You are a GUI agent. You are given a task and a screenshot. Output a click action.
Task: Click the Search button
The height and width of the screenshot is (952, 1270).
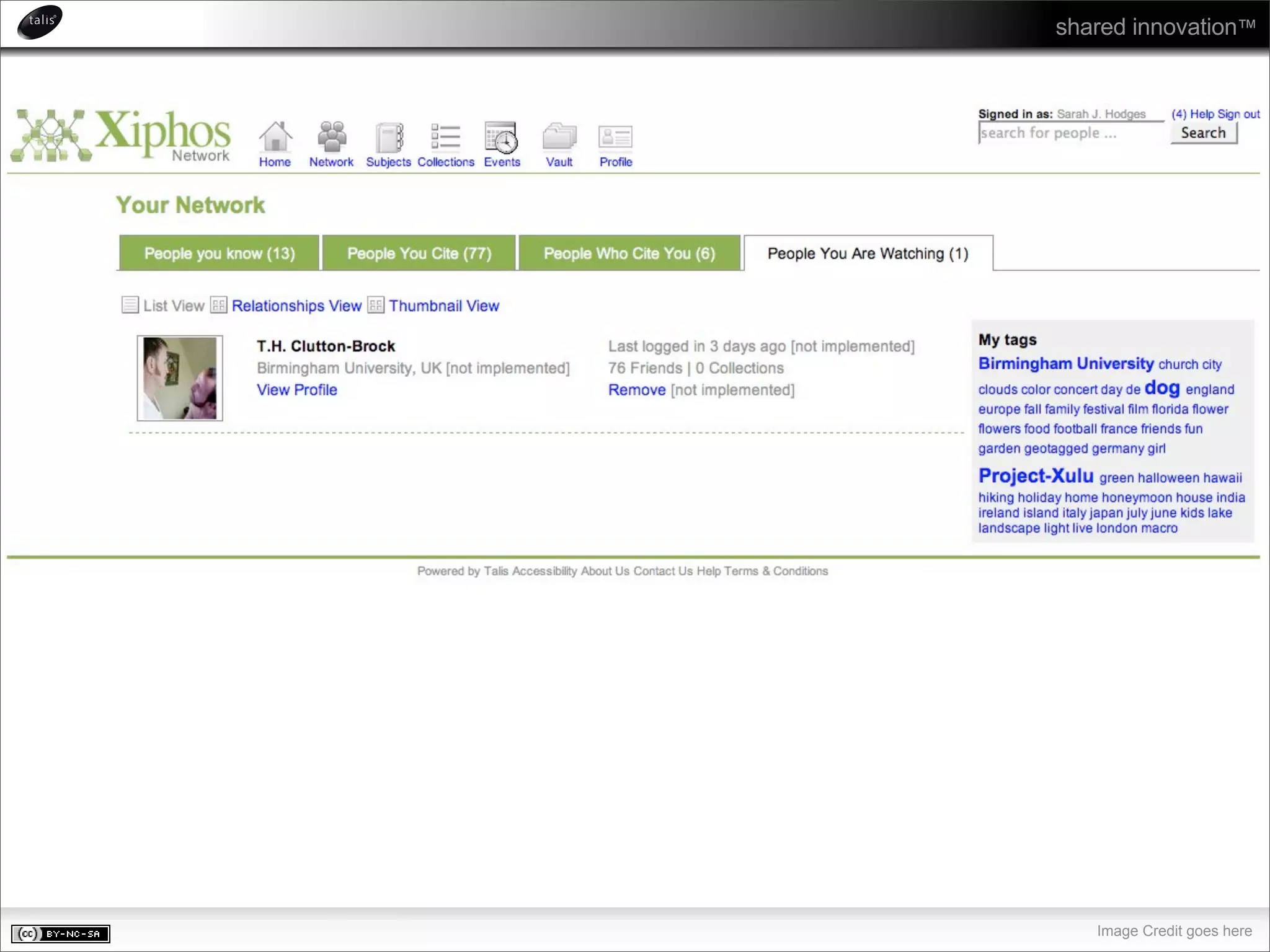point(1204,133)
